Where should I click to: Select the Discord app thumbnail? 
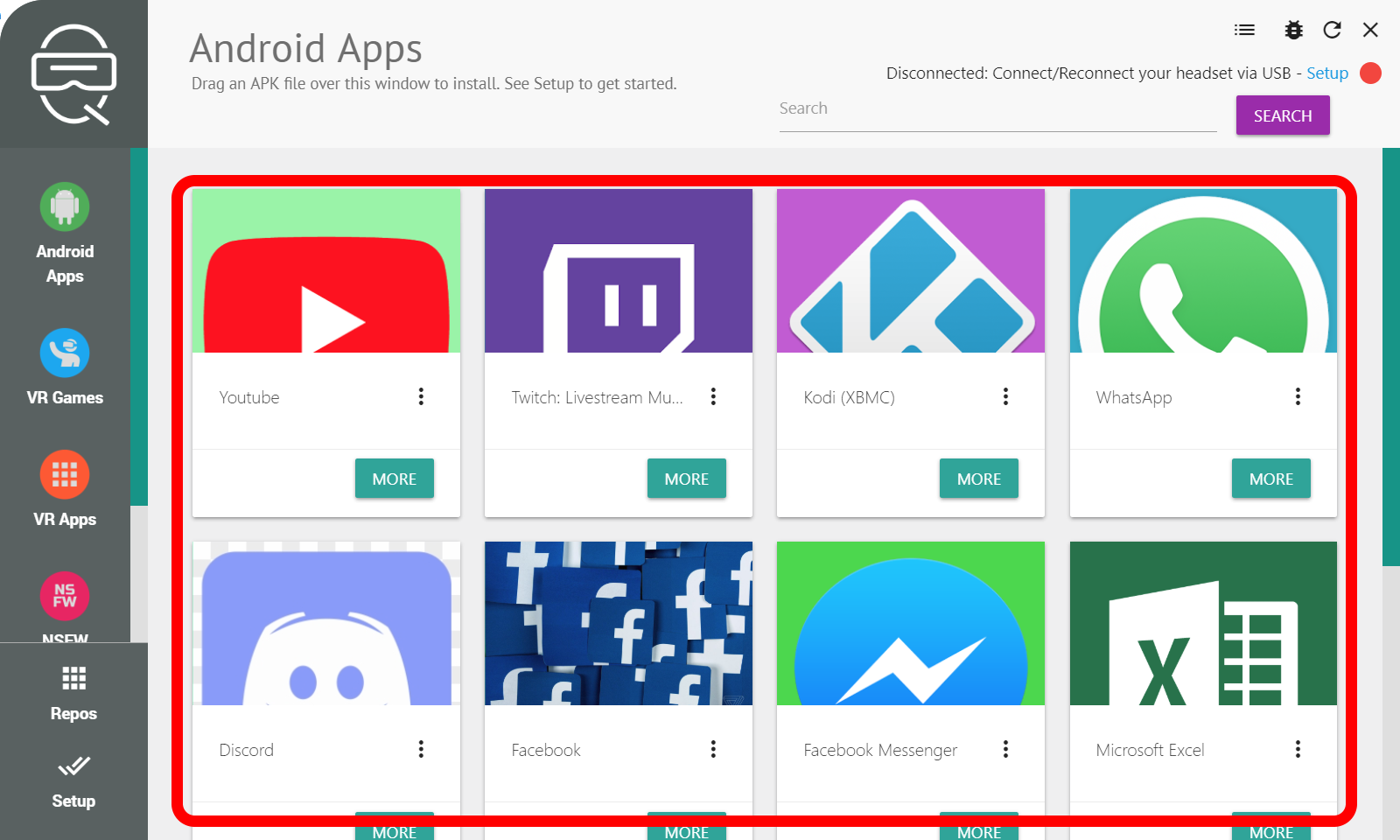pos(326,623)
